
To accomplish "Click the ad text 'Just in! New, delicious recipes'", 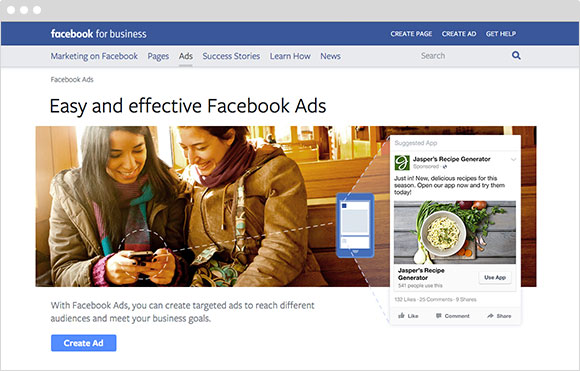I will 449,185.
